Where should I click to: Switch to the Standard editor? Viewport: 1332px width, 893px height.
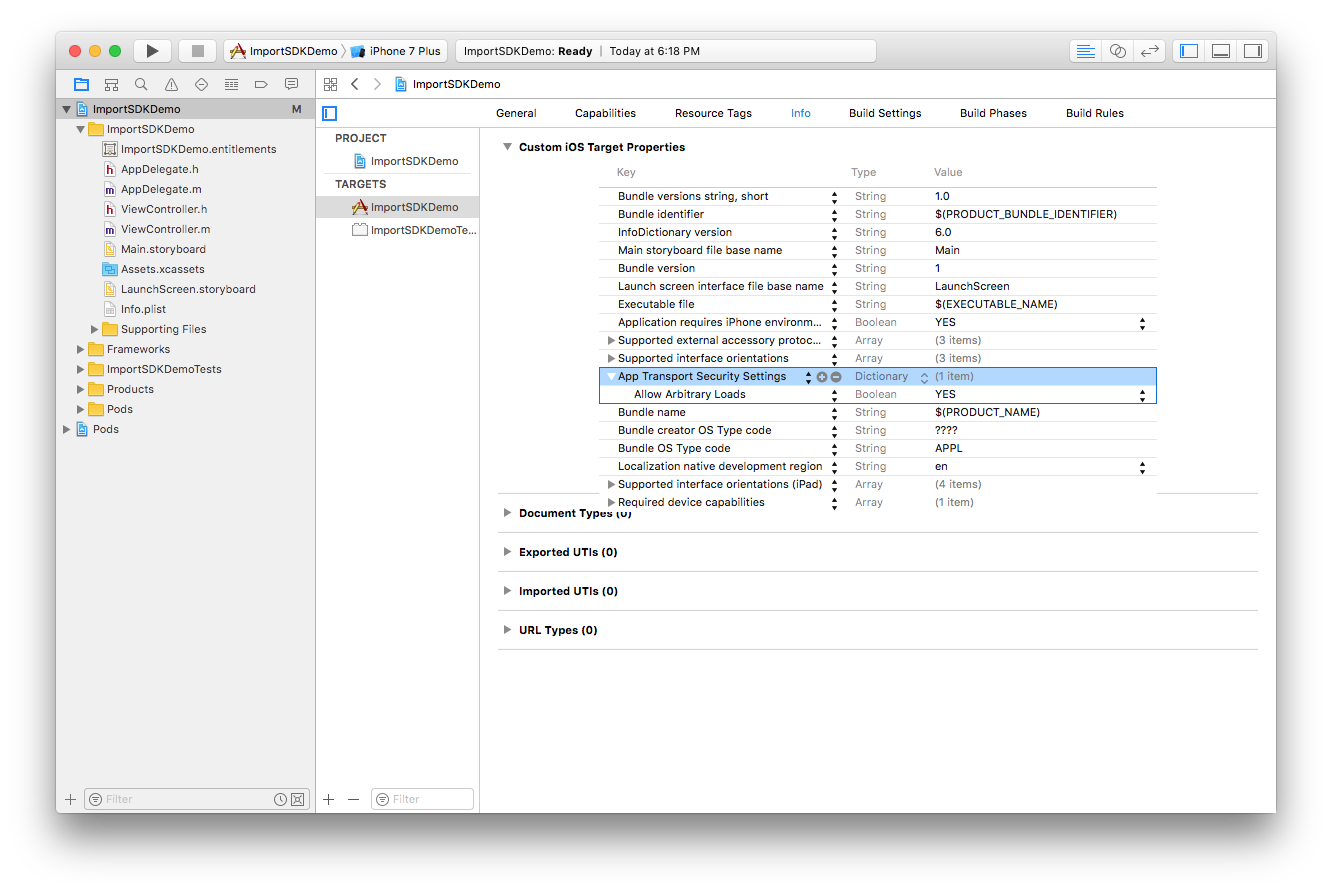1086,51
